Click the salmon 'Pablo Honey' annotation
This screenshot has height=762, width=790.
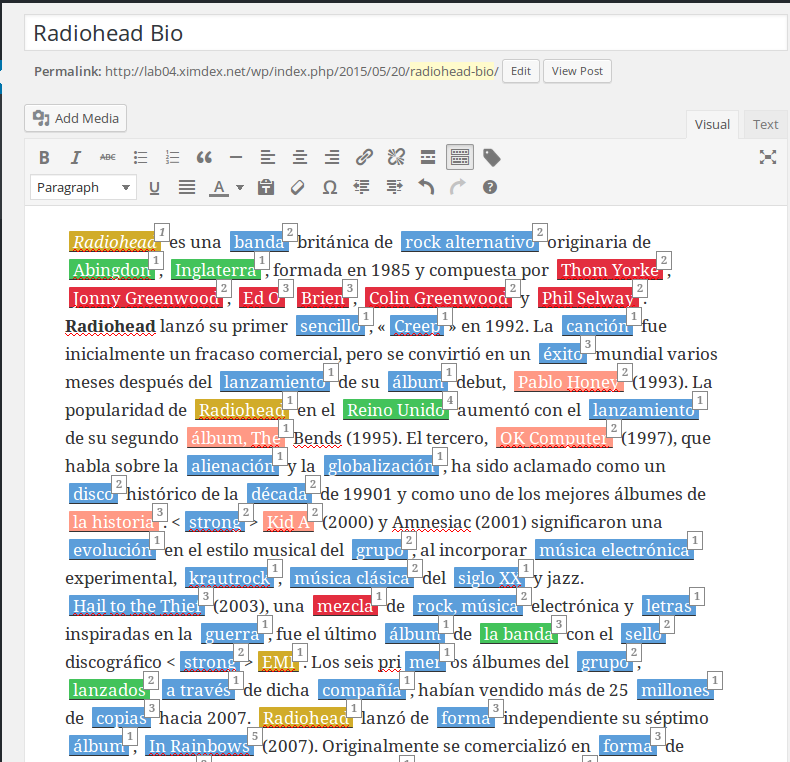point(568,382)
